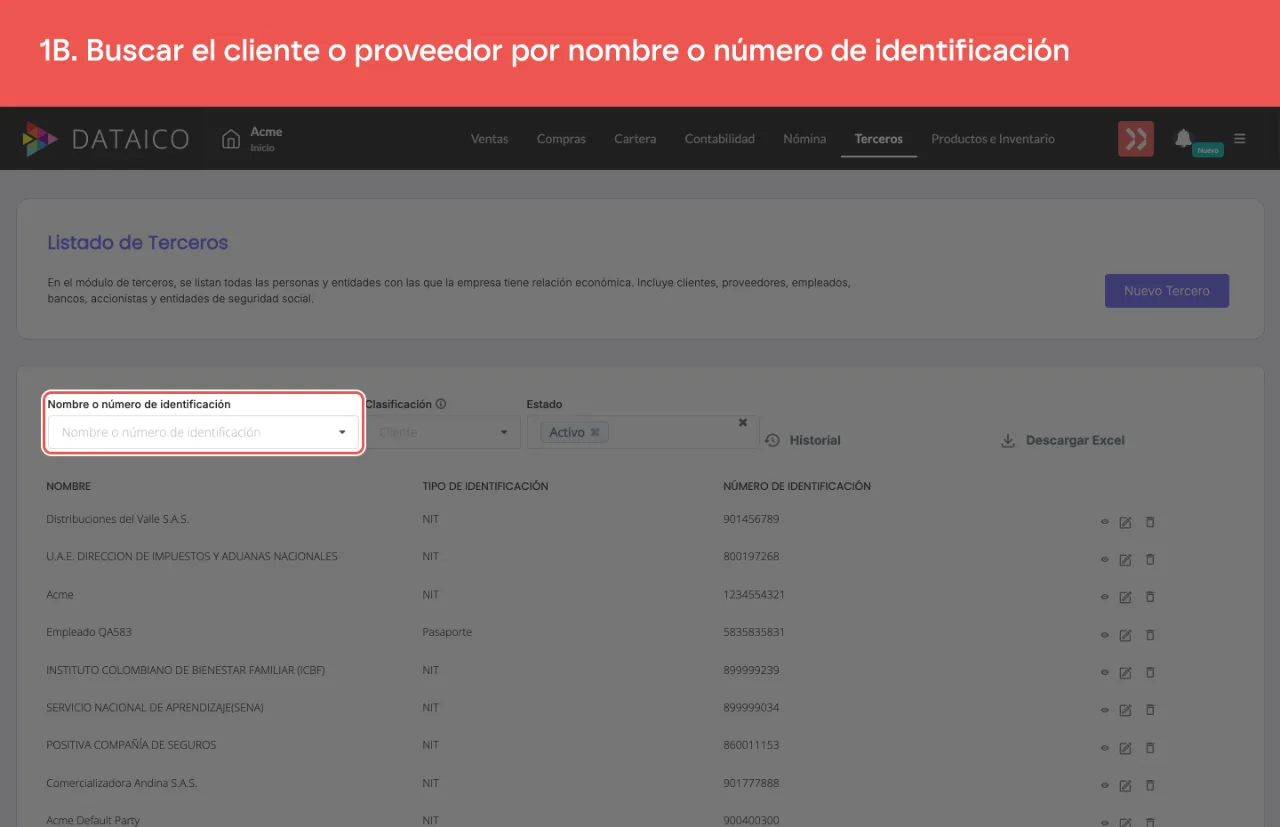
Task: Select the number 800197268
Action: click(751, 556)
